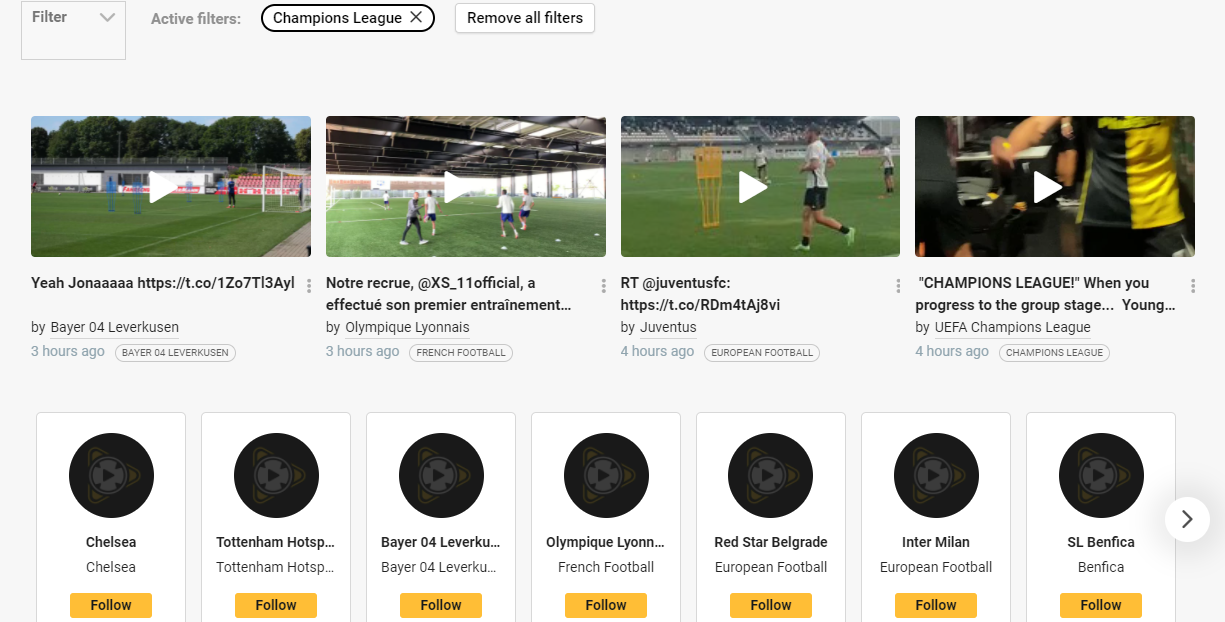
Task: Play the Juventus training video
Action: point(760,187)
